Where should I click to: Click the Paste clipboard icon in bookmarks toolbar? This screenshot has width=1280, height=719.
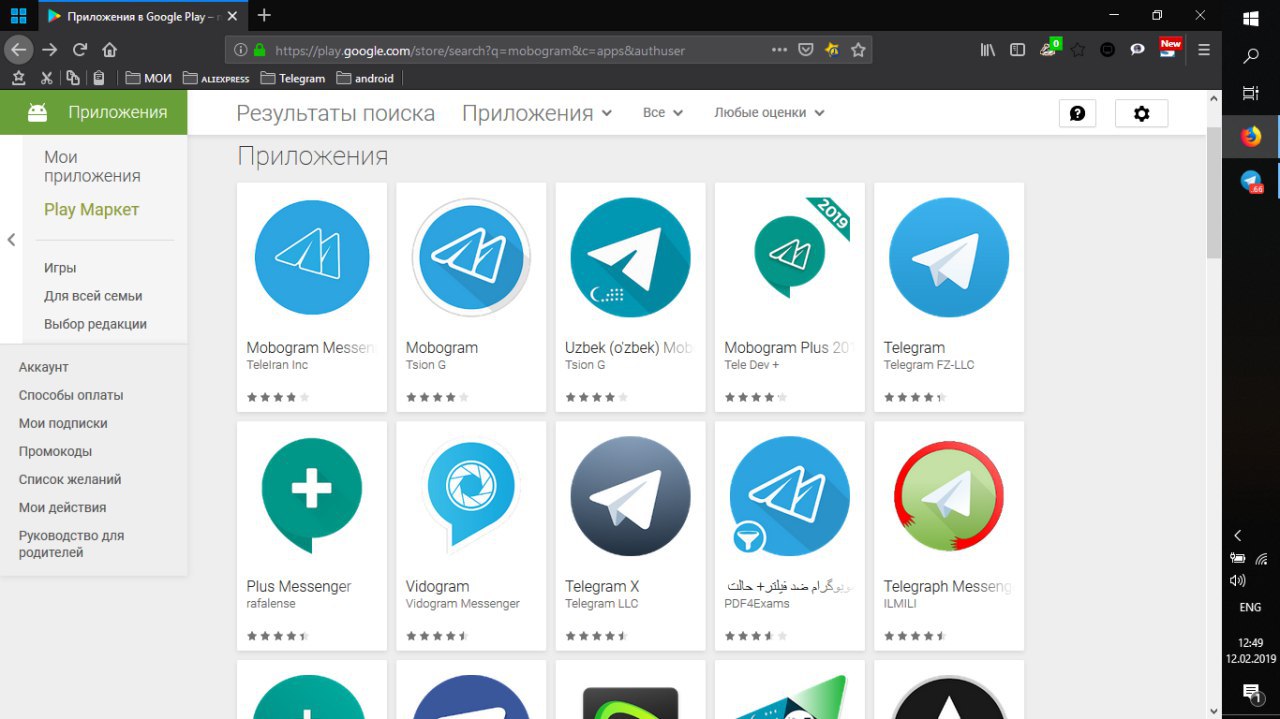click(98, 78)
